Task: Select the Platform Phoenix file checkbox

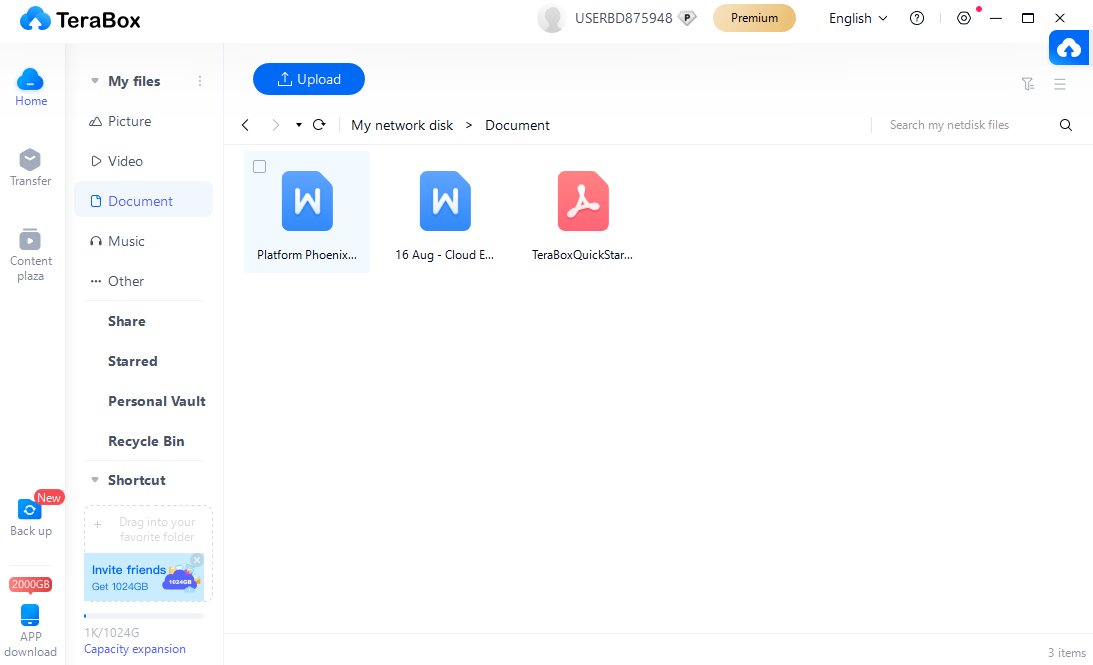Action: coord(259,167)
